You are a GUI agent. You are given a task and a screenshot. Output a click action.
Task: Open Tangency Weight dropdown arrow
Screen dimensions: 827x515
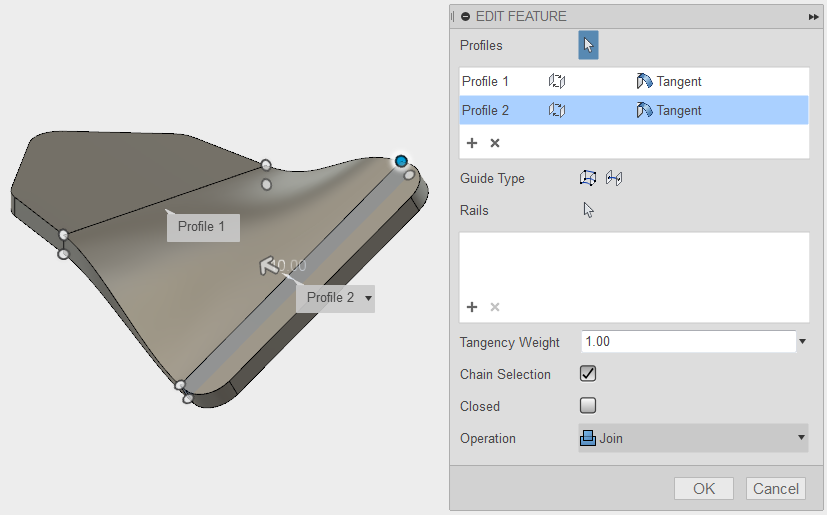(x=802, y=341)
